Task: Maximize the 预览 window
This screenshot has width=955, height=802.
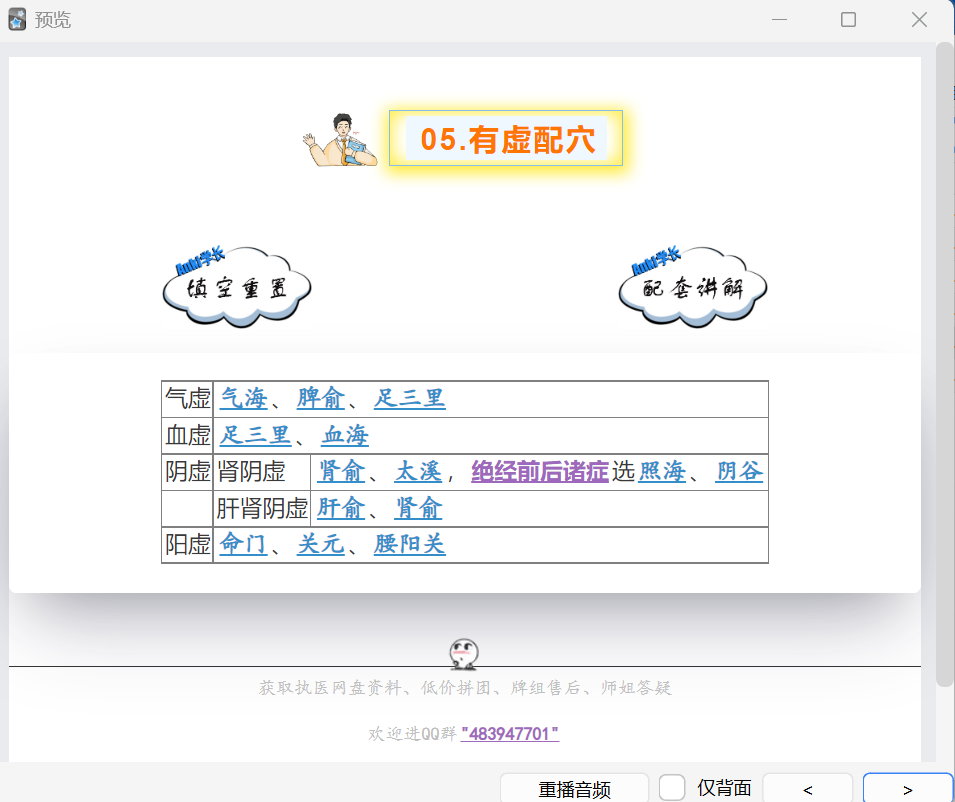Action: (x=848, y=19)
